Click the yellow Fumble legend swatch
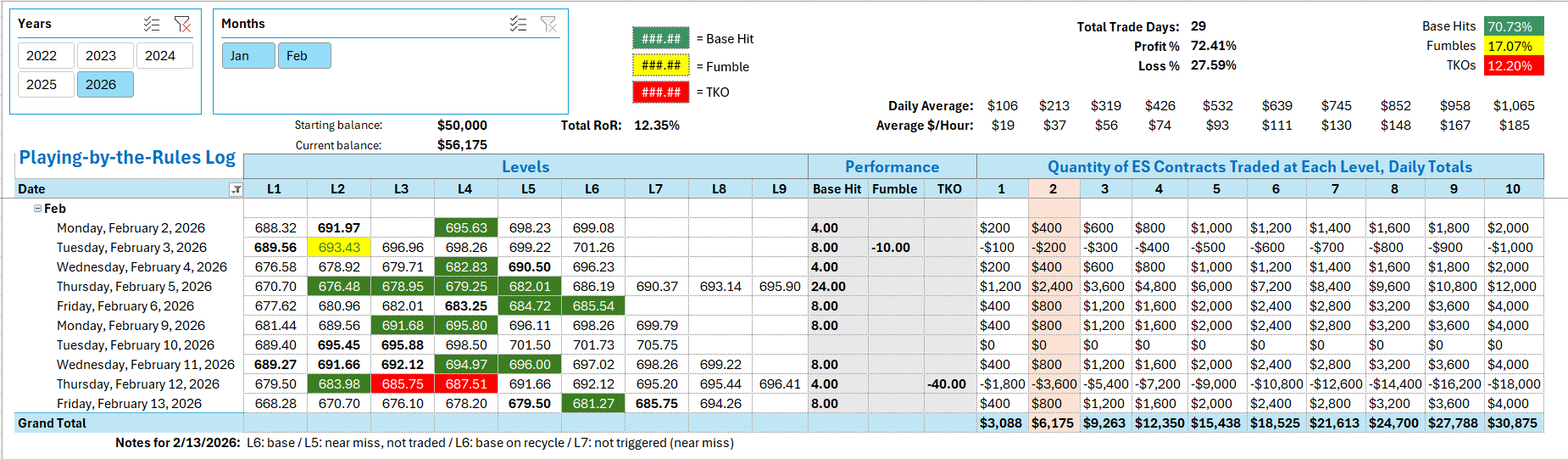 coord(660,65)
